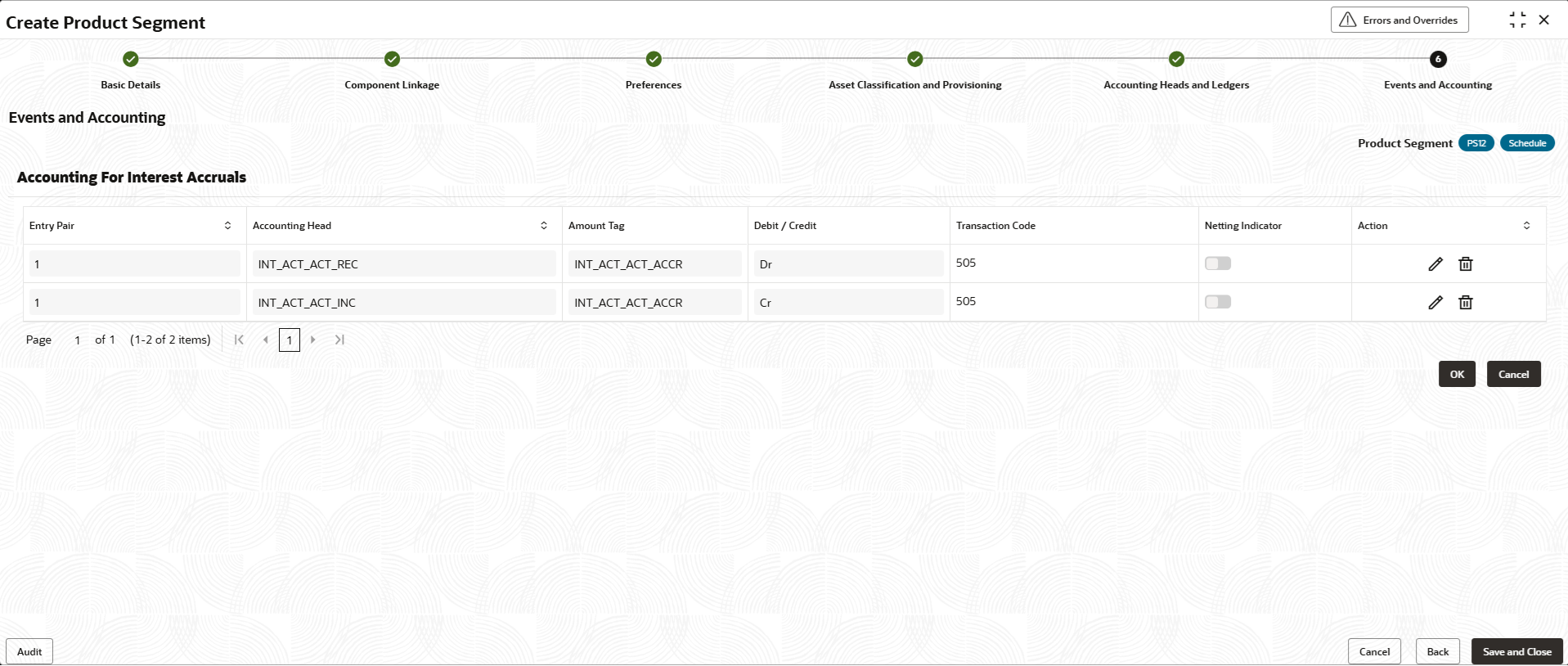Click Save and Close button
The height and width of the screenshot is (666, 1568).
(x=1517, y=651)
